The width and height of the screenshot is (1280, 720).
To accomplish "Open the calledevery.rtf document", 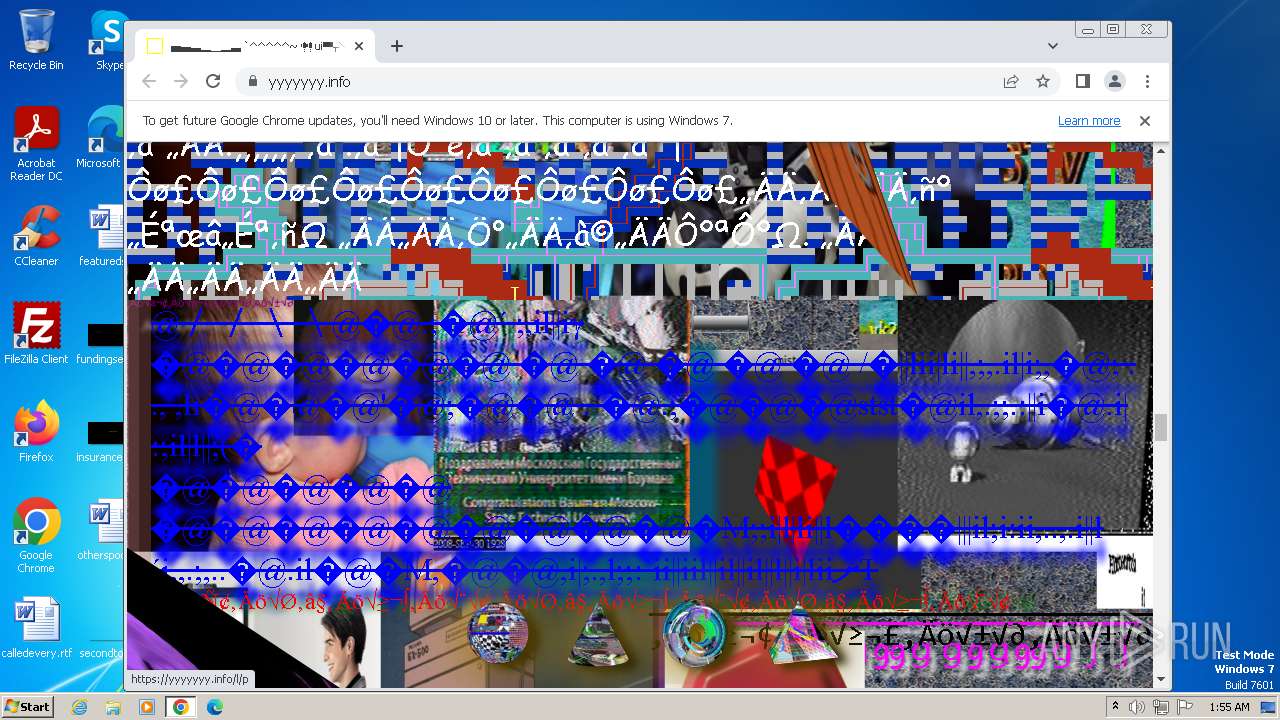I will pyautogui.click(x=36, y=628).
